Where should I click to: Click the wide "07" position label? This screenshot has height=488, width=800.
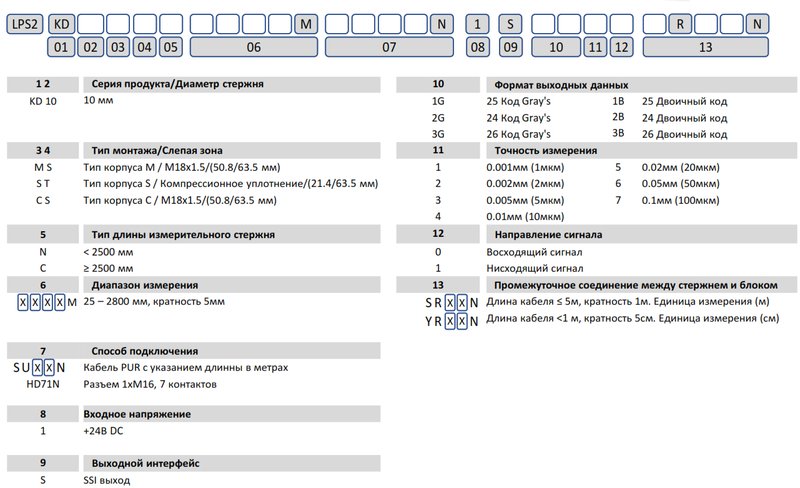click(389, 47)
